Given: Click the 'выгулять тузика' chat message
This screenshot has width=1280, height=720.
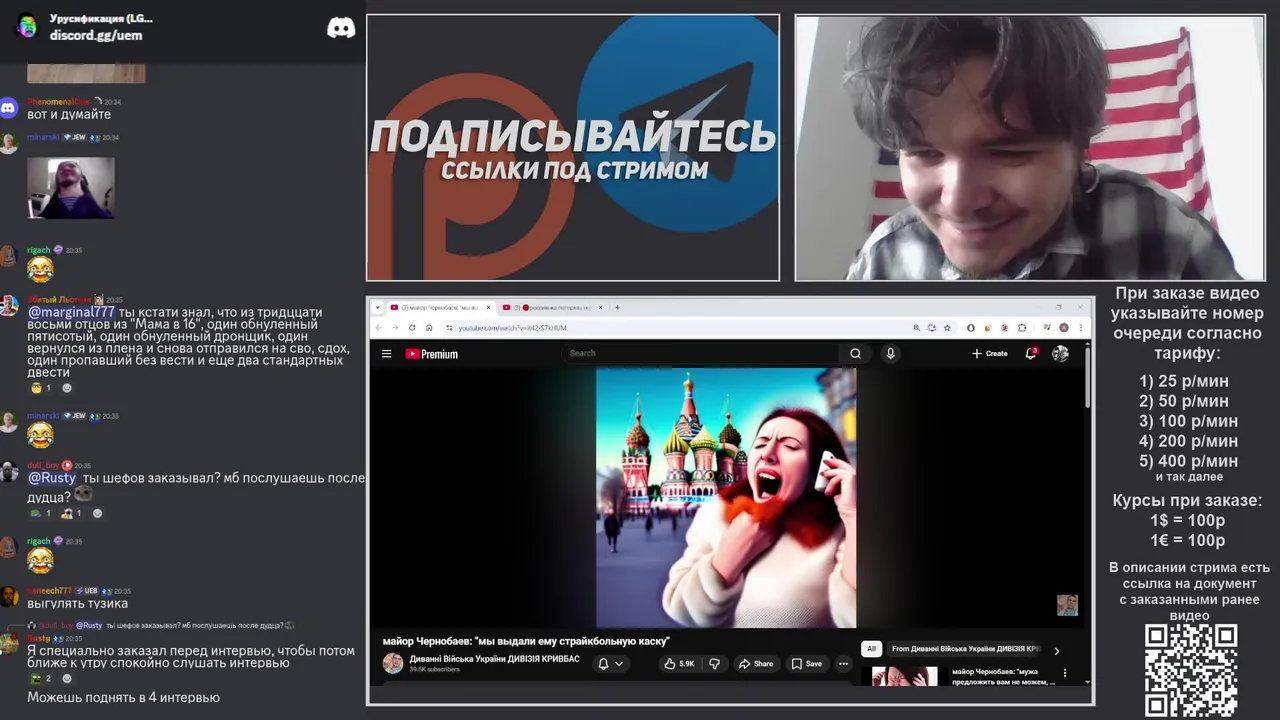Looking at the screenshot, I should point(77,603).
